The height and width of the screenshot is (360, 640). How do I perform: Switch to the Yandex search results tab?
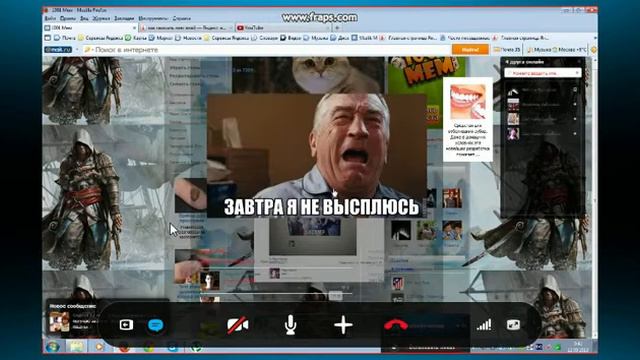click(x=187, y=28)
